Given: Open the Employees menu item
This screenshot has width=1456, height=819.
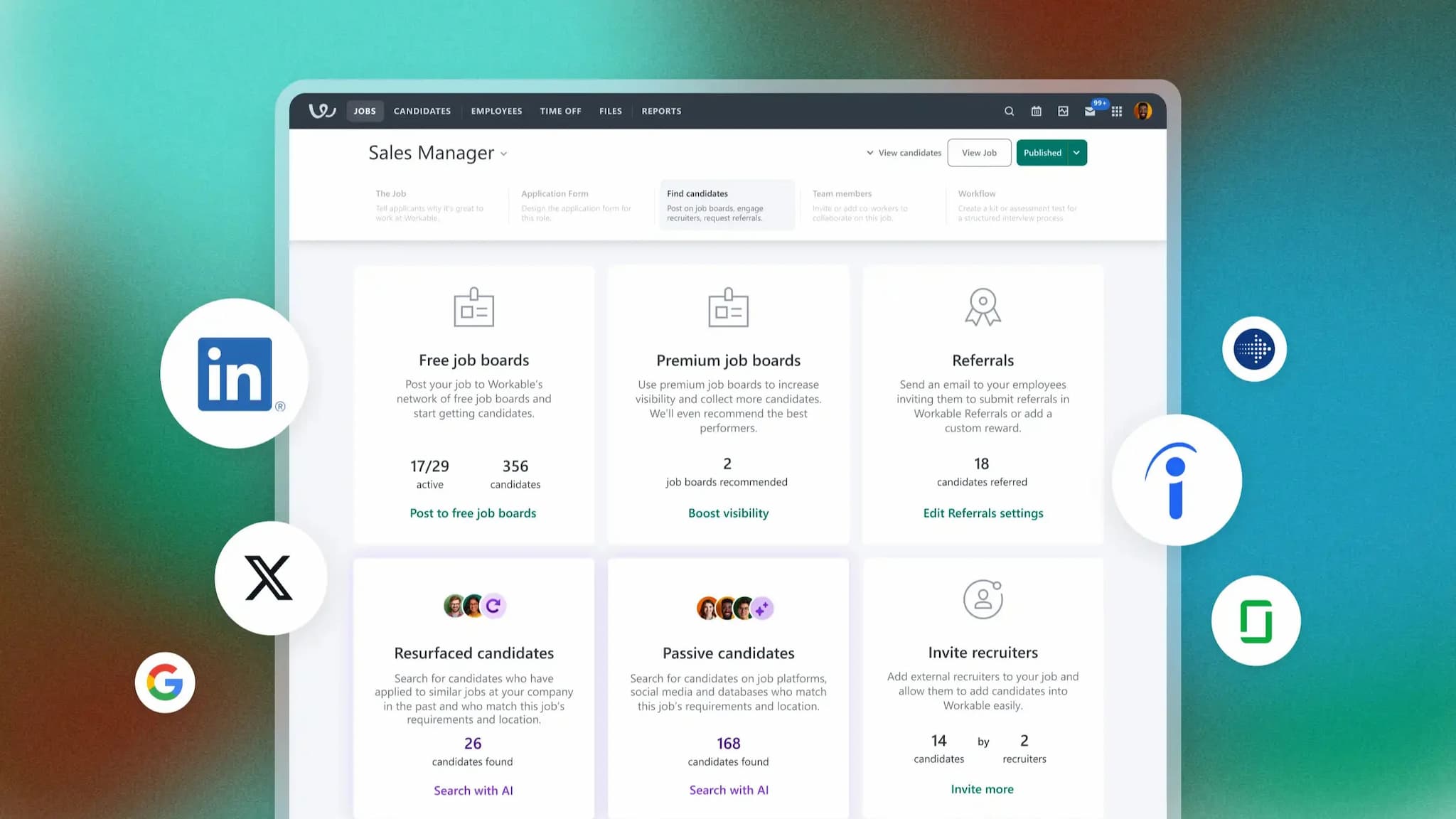Looking at the screenshot, I should (496, 111).
